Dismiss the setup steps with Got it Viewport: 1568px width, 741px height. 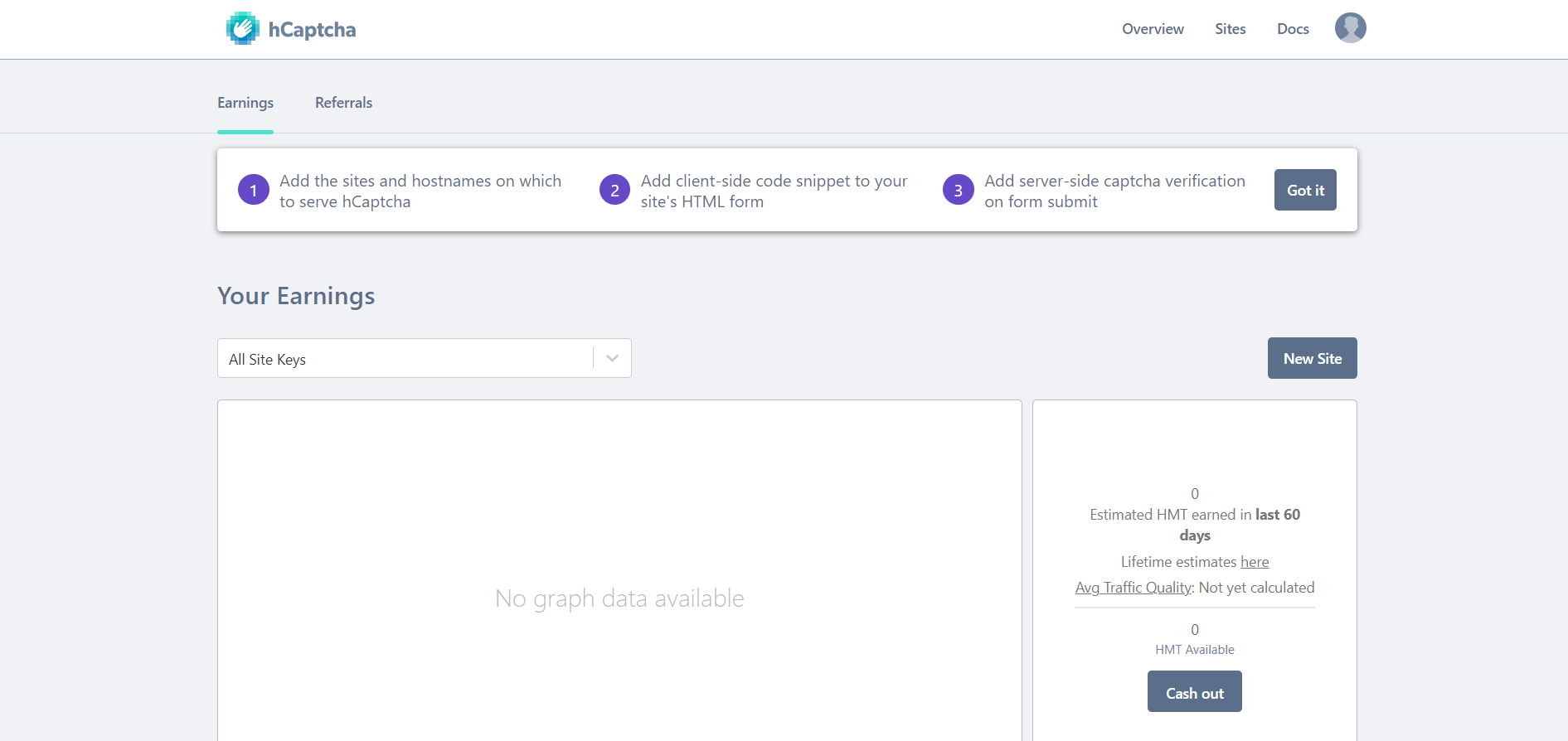(1305, 191)
